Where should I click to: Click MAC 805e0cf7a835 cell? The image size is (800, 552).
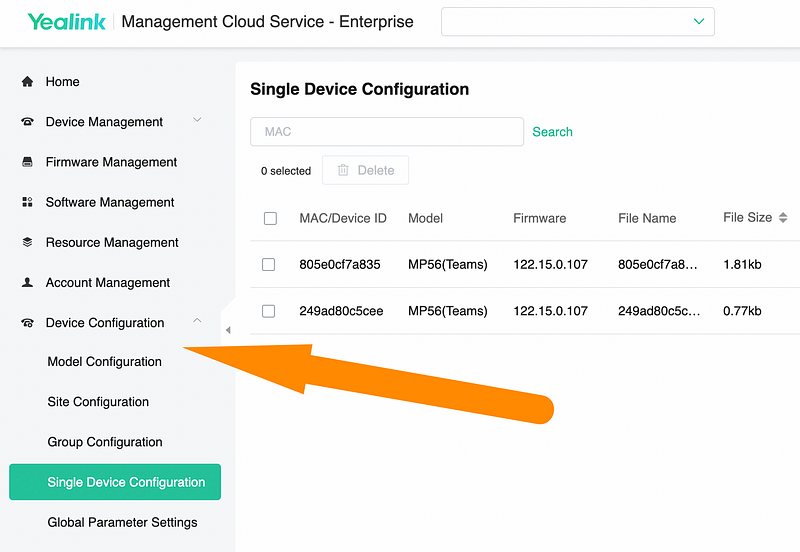[x=340, y=264]
